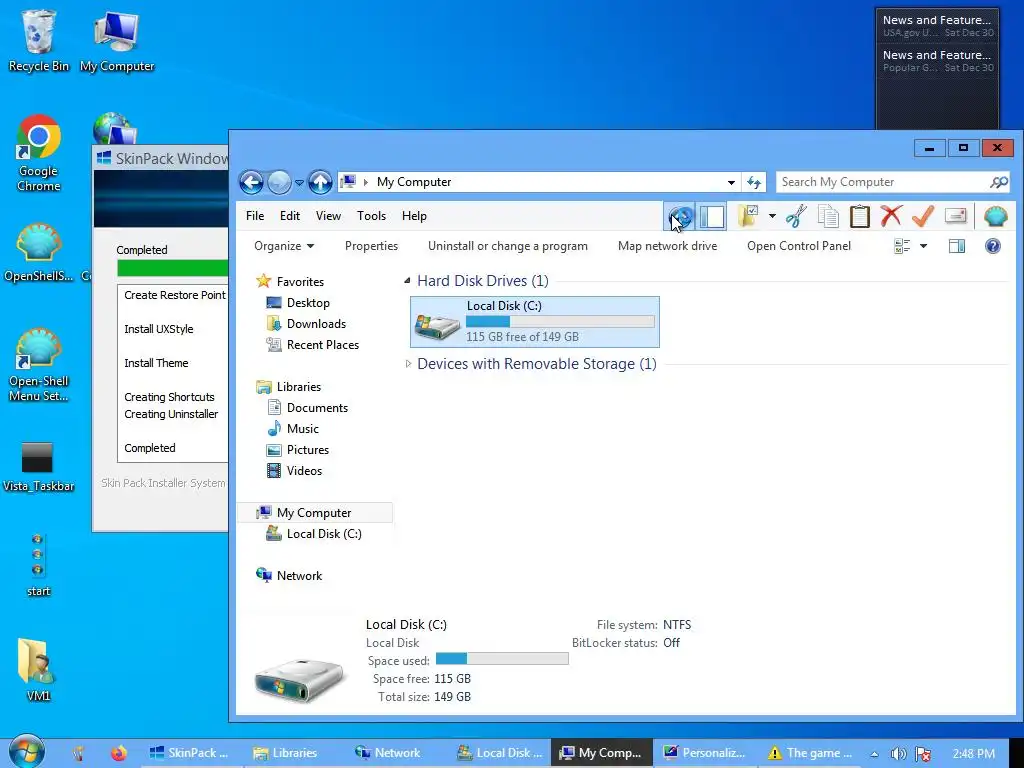This screenshot has width=1024, height=768.
Task: Select the Vista_Taskbar desktop icon
Action: click(39, 466)
